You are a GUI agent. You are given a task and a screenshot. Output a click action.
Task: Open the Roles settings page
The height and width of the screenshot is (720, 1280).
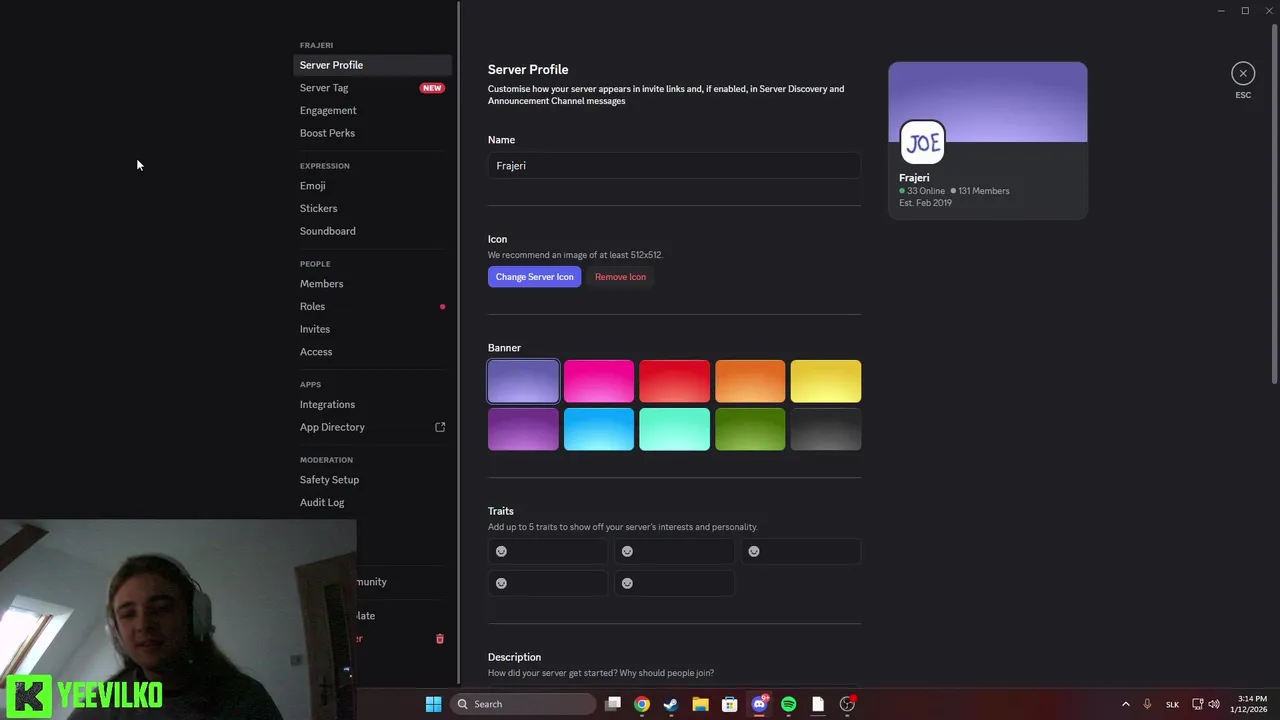click(373, 306)
